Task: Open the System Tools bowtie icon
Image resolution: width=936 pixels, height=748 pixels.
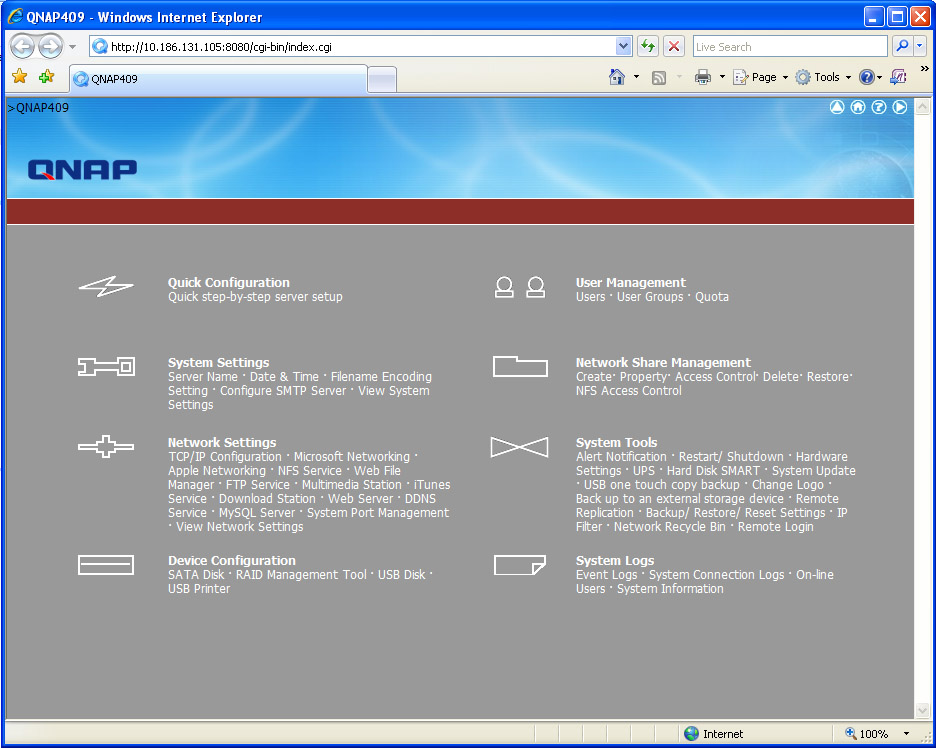Action: [x=519, y=447]
